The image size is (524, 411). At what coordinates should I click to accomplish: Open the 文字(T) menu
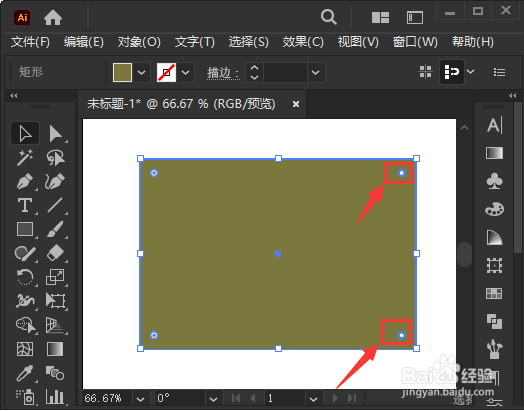click(195, 42)
